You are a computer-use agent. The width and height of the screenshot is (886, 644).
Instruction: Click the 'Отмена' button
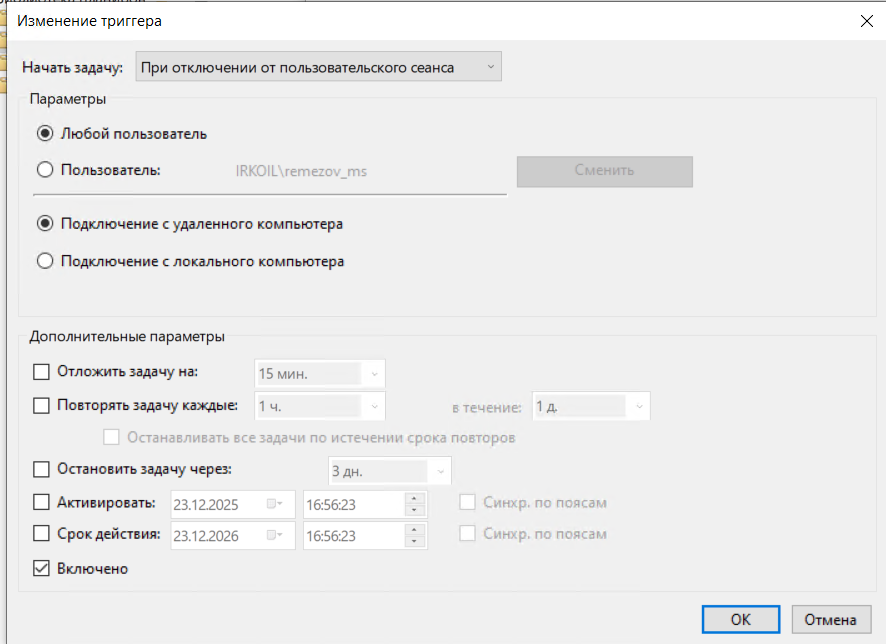click(x=830, y=620)
